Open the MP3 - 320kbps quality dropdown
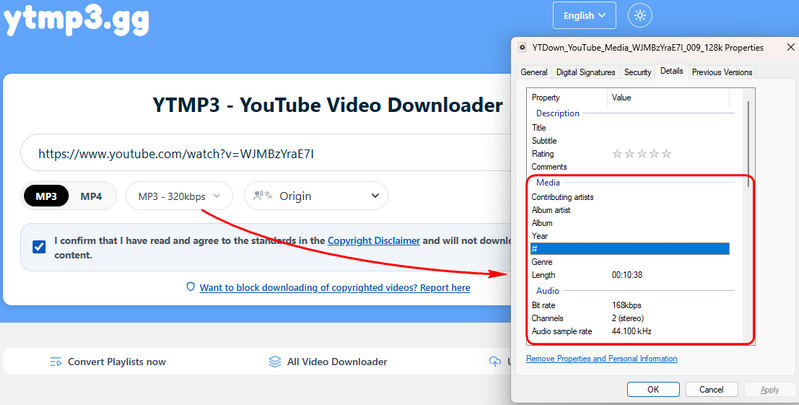The height and width of the screenshot is (405, 799). 179,196
